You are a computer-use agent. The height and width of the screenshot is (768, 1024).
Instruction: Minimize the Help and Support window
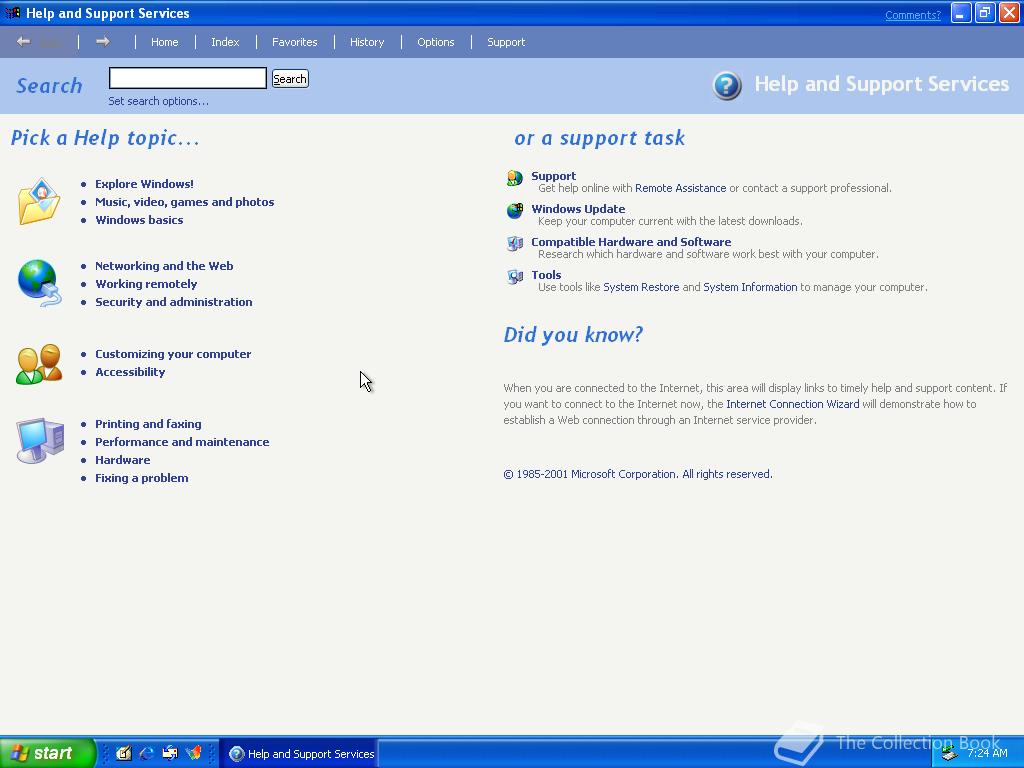(x=961, y=13)
